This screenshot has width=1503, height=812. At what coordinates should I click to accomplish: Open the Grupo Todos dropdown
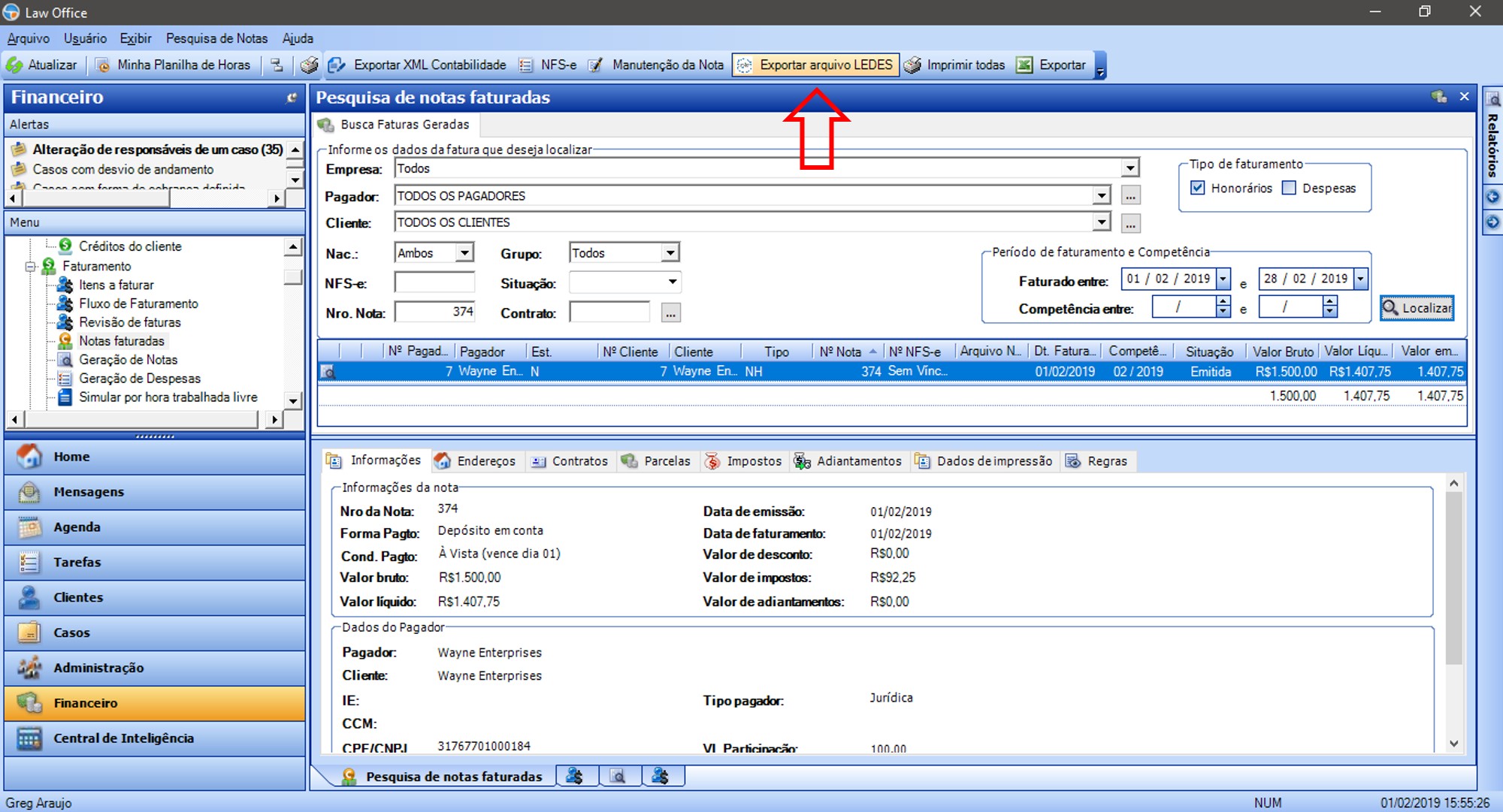(670, 253)
